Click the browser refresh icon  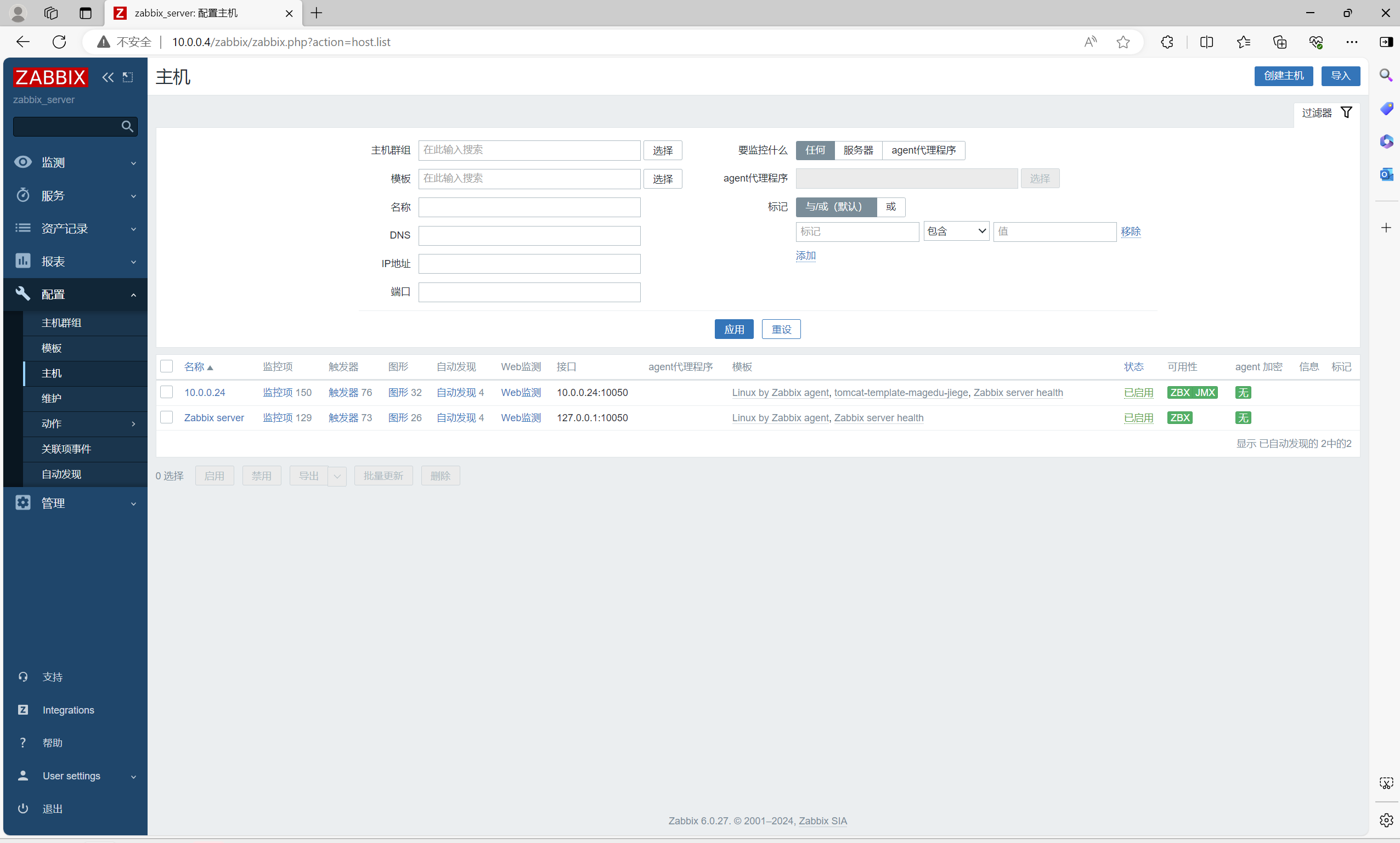[59, 42]
